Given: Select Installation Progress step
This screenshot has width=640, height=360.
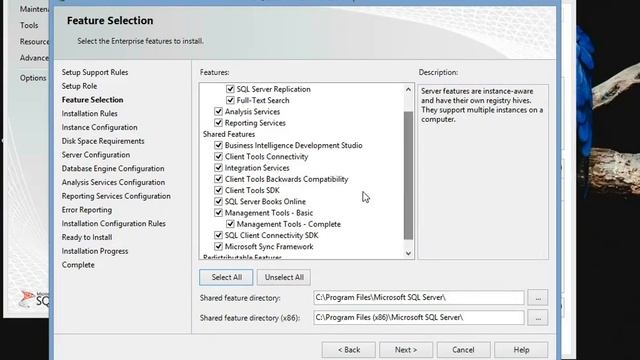Looking at the screenshot, I should click(95, 251).
